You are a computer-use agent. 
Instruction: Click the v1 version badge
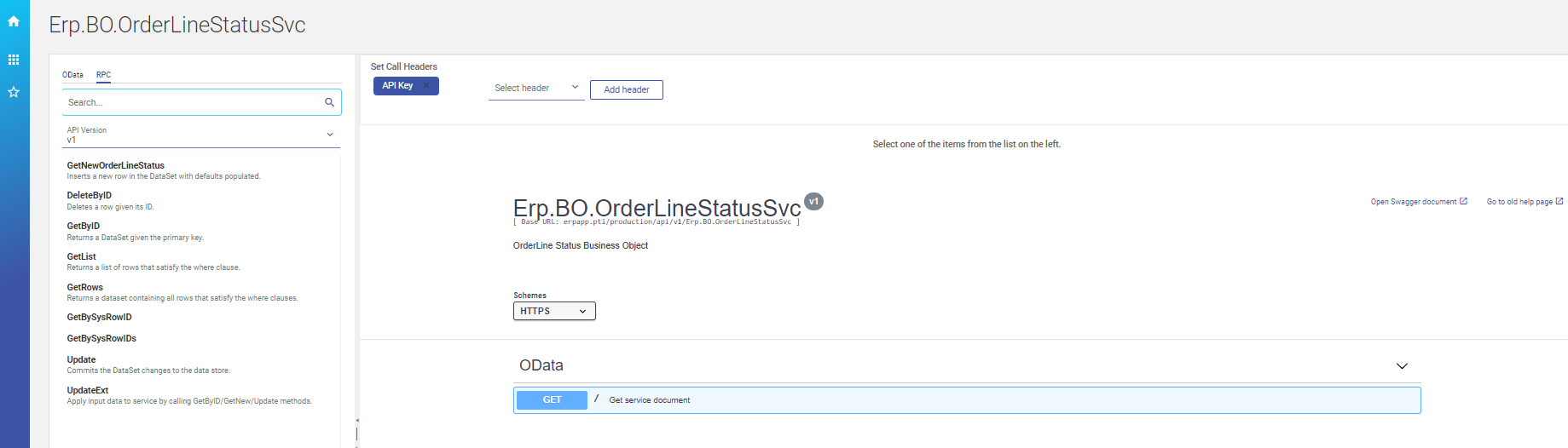coord(813,202)
